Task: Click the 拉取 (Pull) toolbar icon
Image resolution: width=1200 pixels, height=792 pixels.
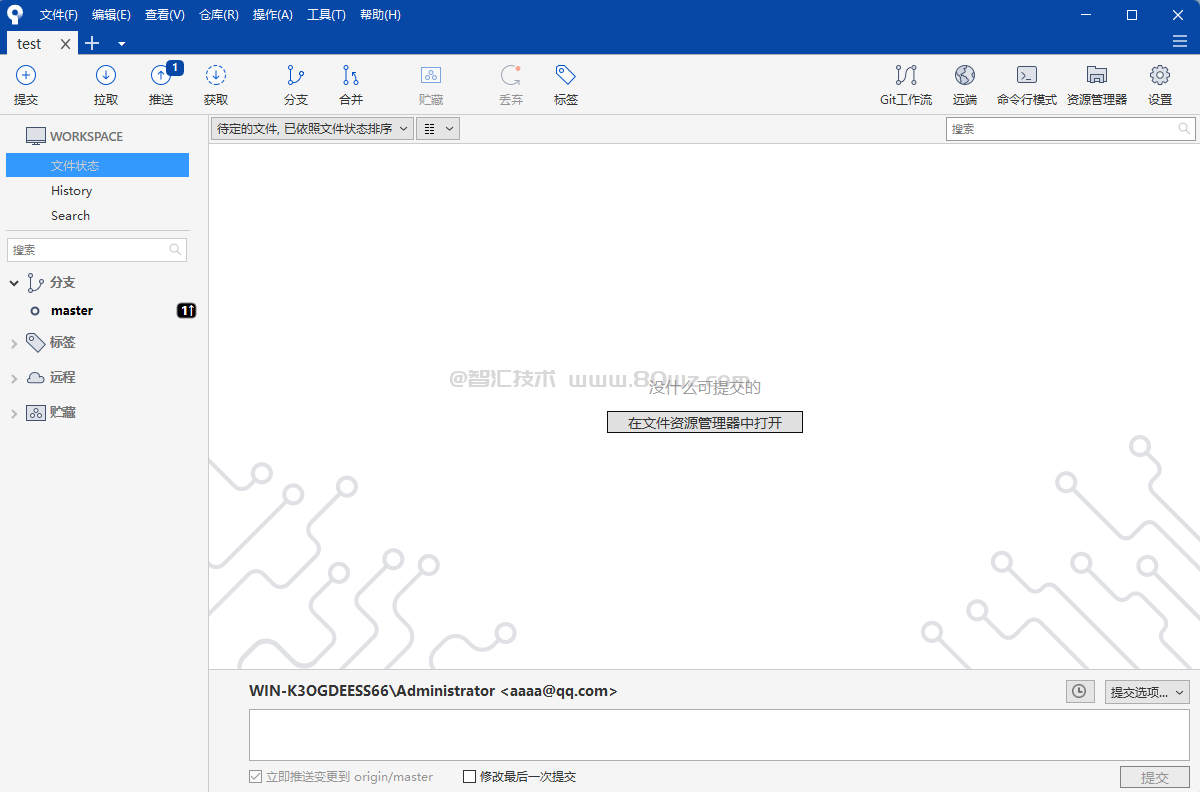Action: [106, 84]
